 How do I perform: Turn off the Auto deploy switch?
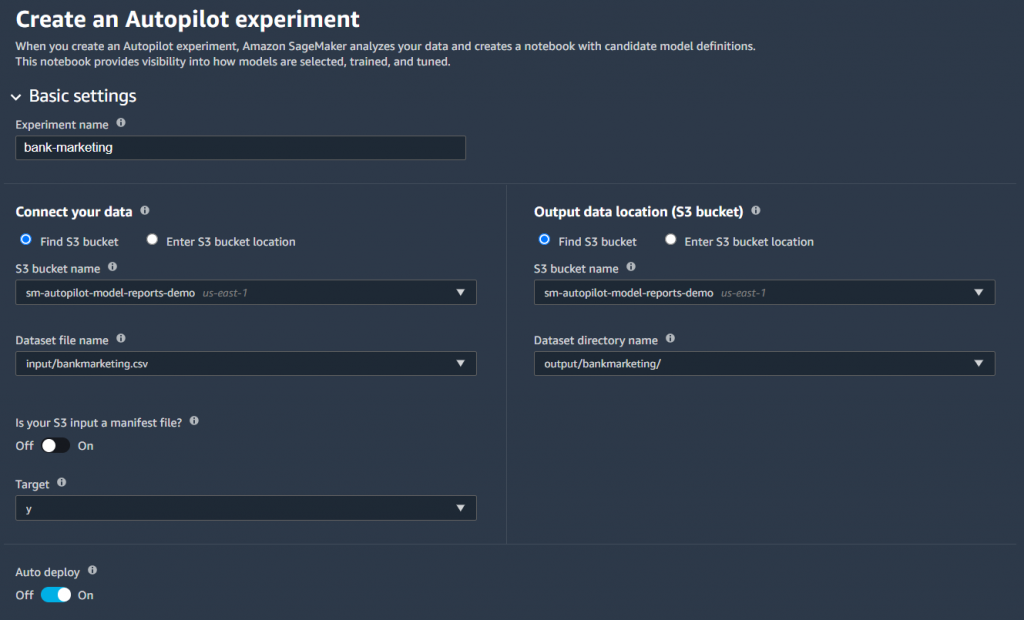coord(56,595)
